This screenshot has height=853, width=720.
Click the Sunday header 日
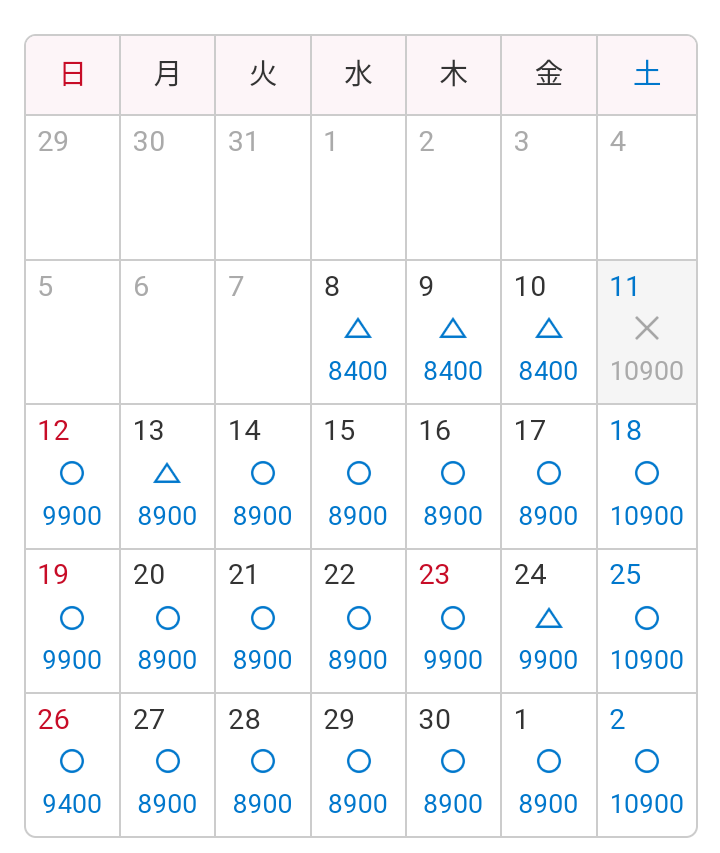tap(72, 75)
